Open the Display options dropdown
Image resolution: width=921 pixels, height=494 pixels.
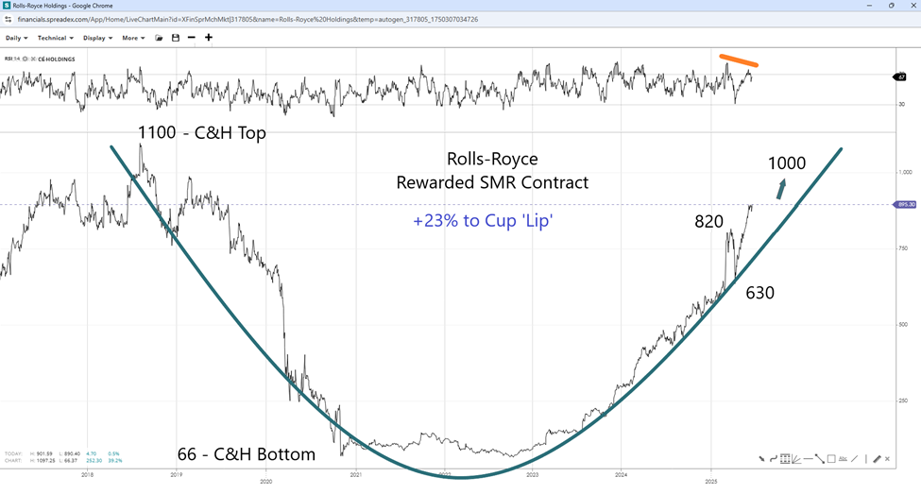click(96, 38)
